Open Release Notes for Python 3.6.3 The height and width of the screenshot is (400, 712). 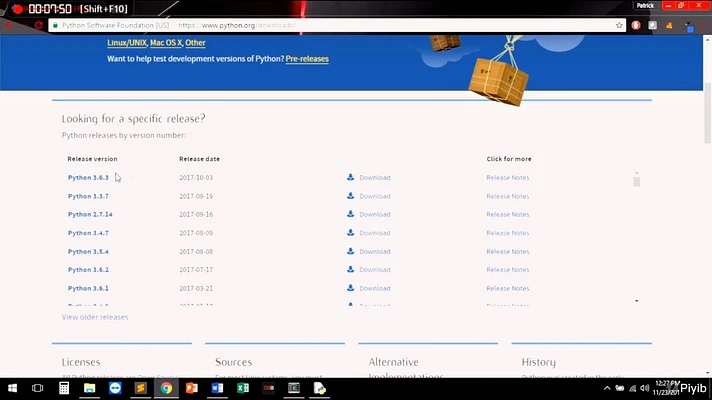point(508,178)
